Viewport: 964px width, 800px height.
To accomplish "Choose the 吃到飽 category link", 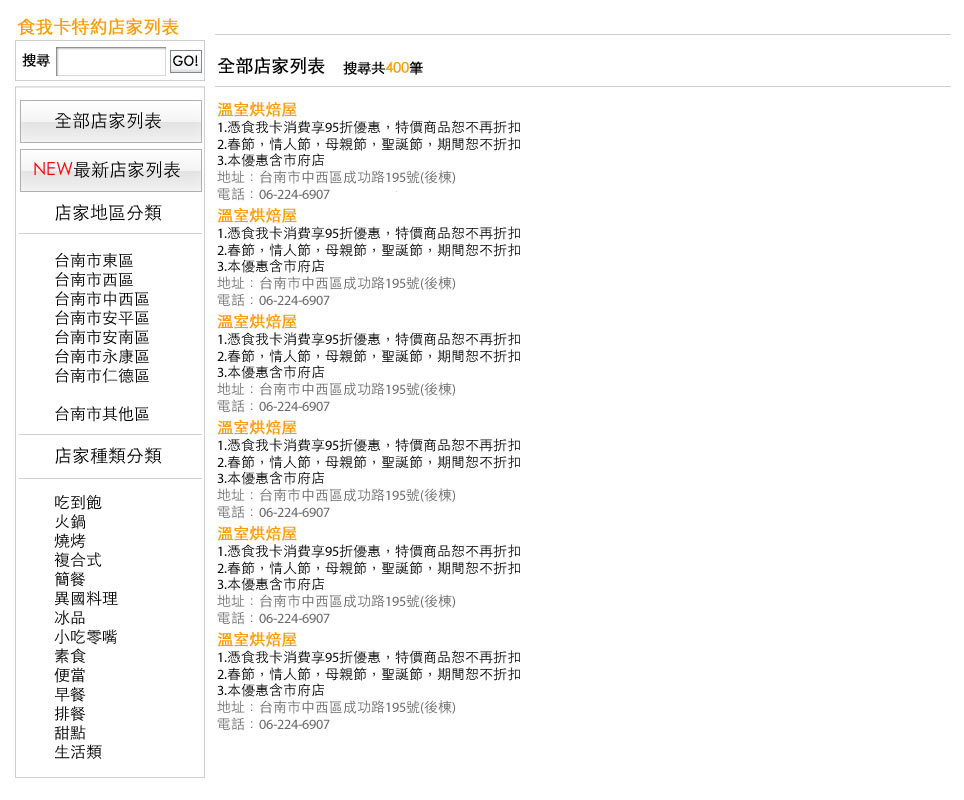I will [77, 502].
